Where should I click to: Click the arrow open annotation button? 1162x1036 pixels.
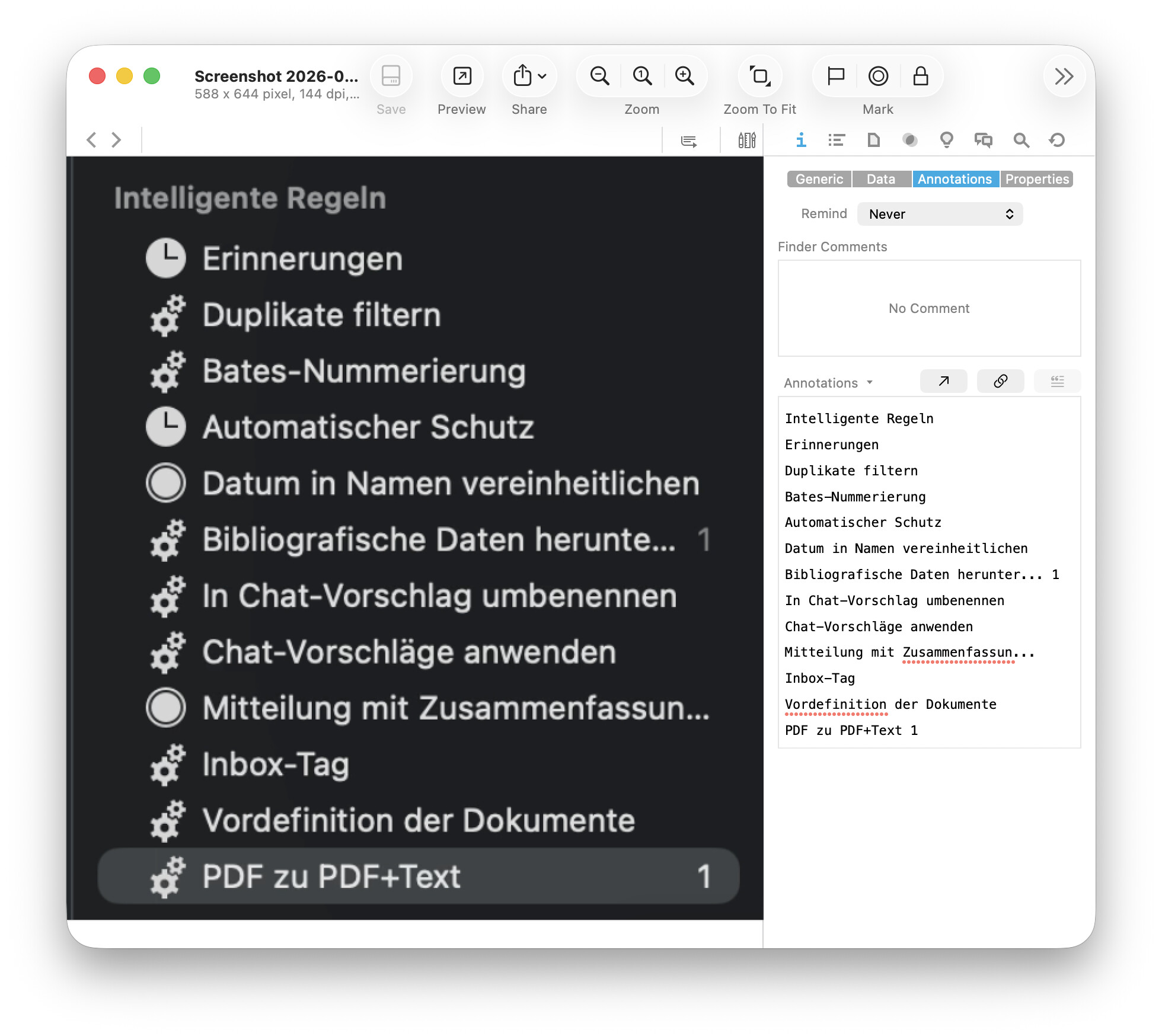943,381
